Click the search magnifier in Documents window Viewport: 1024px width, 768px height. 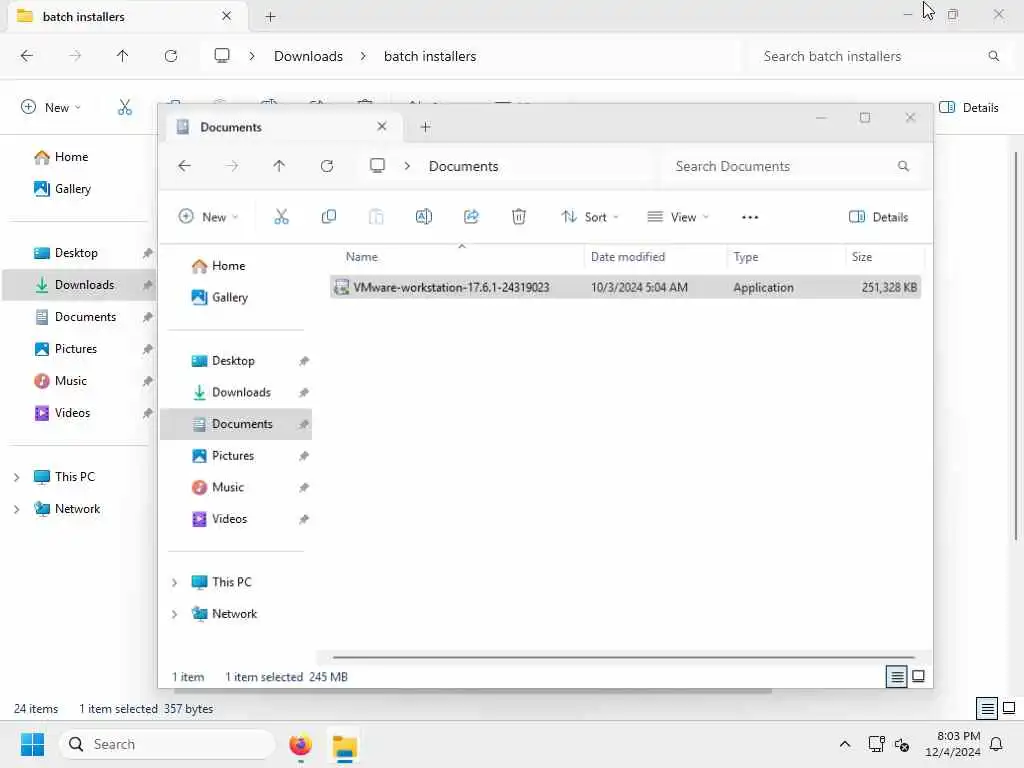coord(903,166)
